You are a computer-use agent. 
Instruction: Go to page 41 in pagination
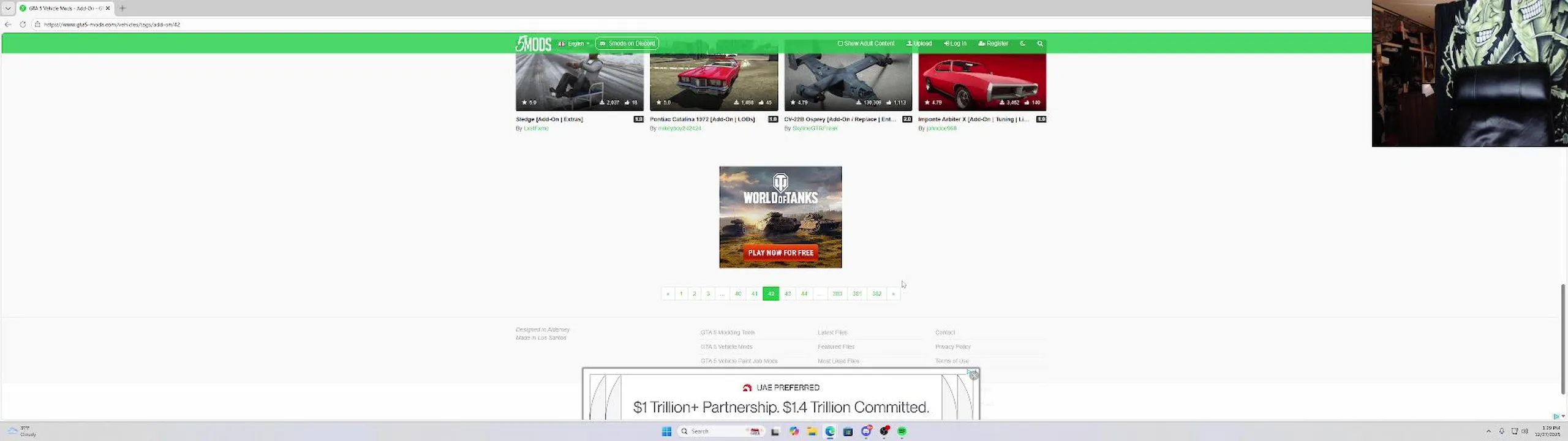click(x=755, y=294)
